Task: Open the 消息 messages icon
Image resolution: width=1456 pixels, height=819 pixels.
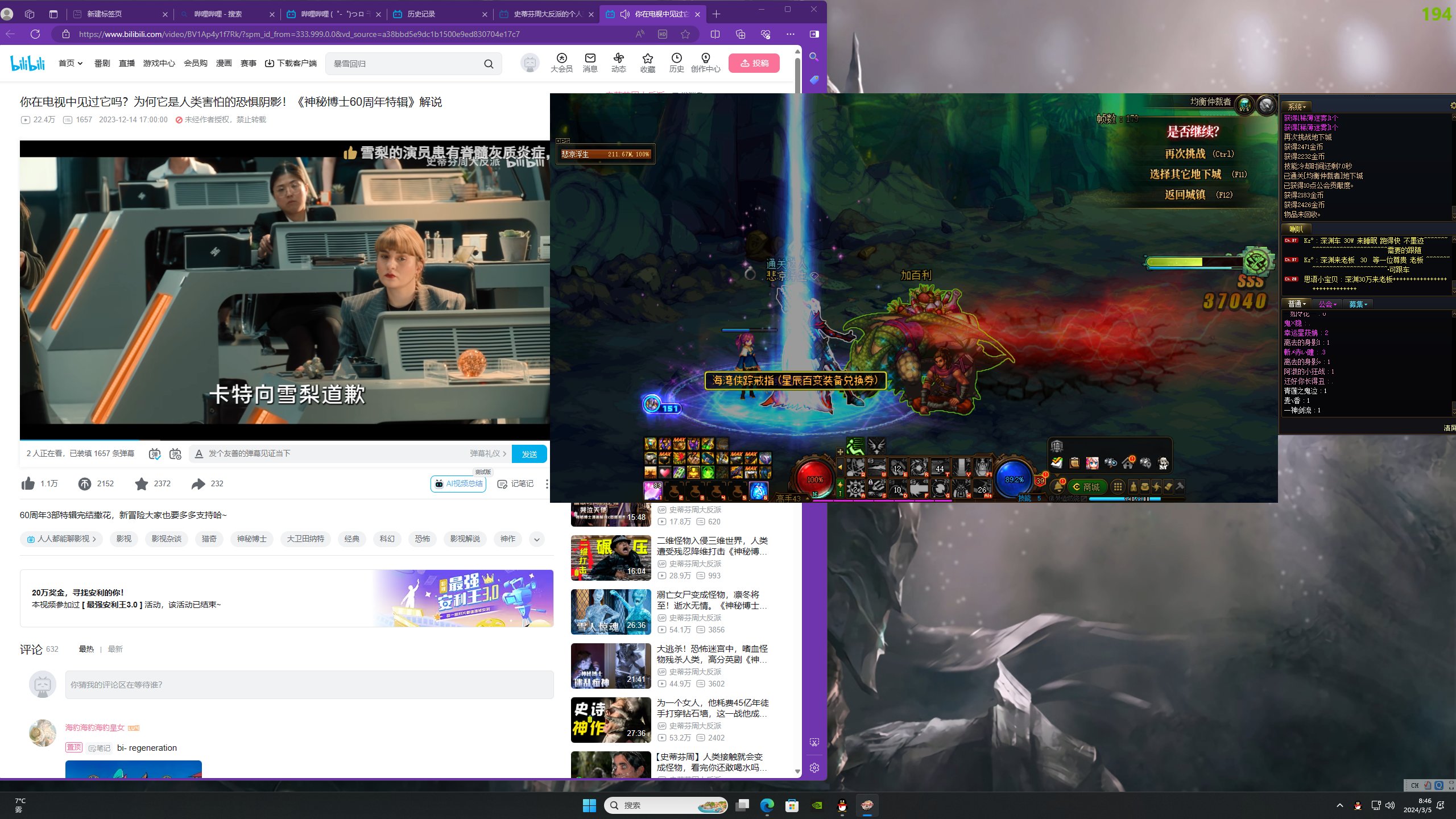Action: [590, 63]
